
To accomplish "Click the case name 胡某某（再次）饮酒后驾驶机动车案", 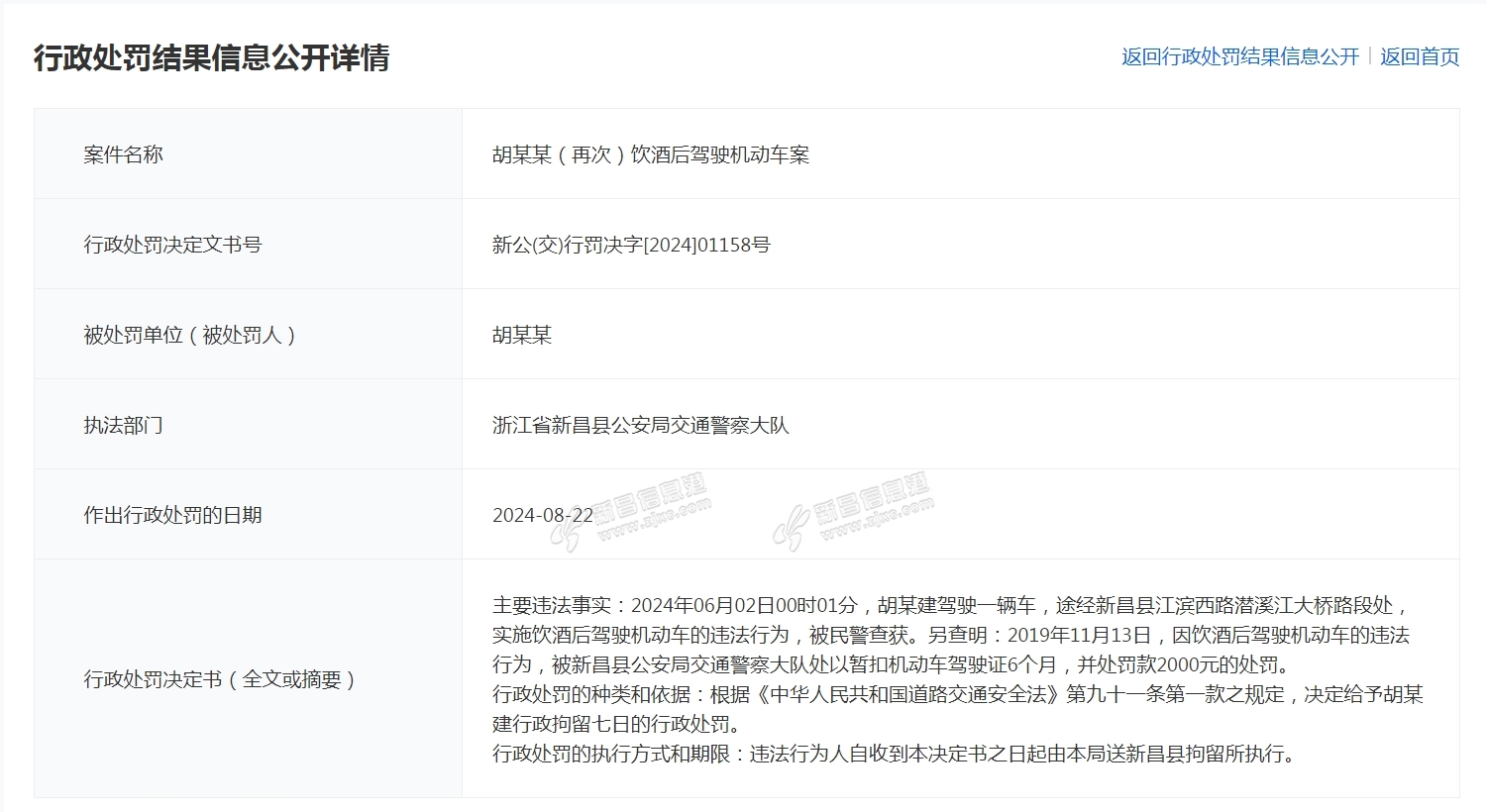I will 650,154.
